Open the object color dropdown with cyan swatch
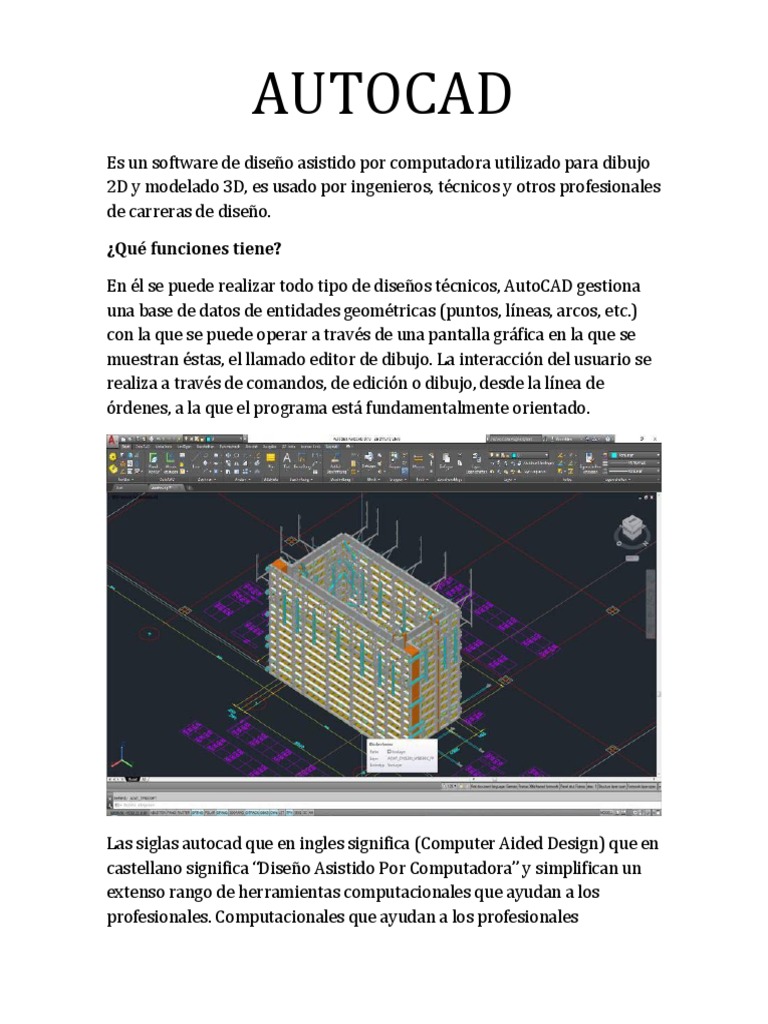The width and height of the screenshot is (768, 1024). point(634,455)
